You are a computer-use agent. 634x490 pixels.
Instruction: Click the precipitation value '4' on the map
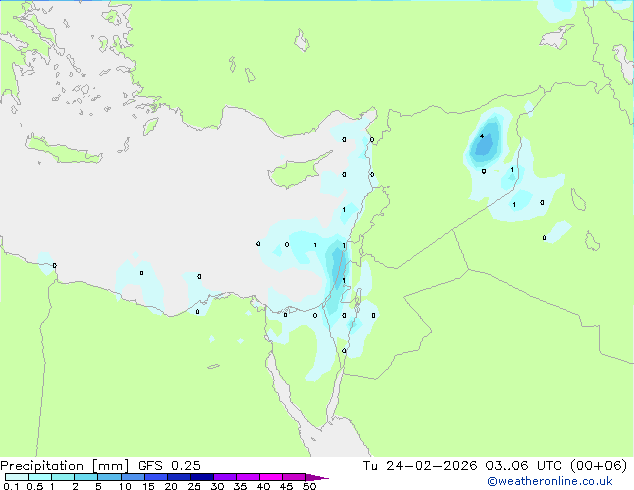(x=482, y=136)
